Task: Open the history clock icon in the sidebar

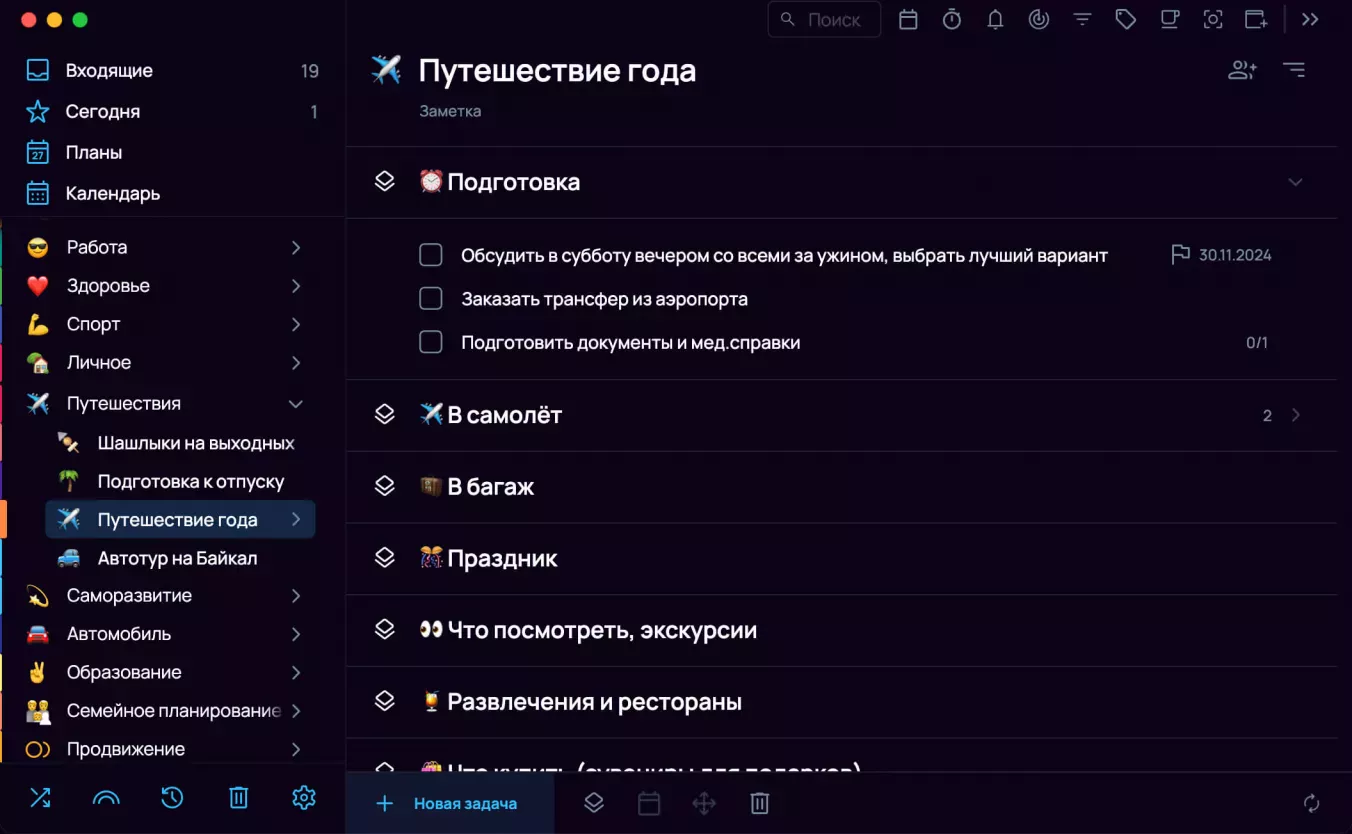Action: [x=172, y=797]
